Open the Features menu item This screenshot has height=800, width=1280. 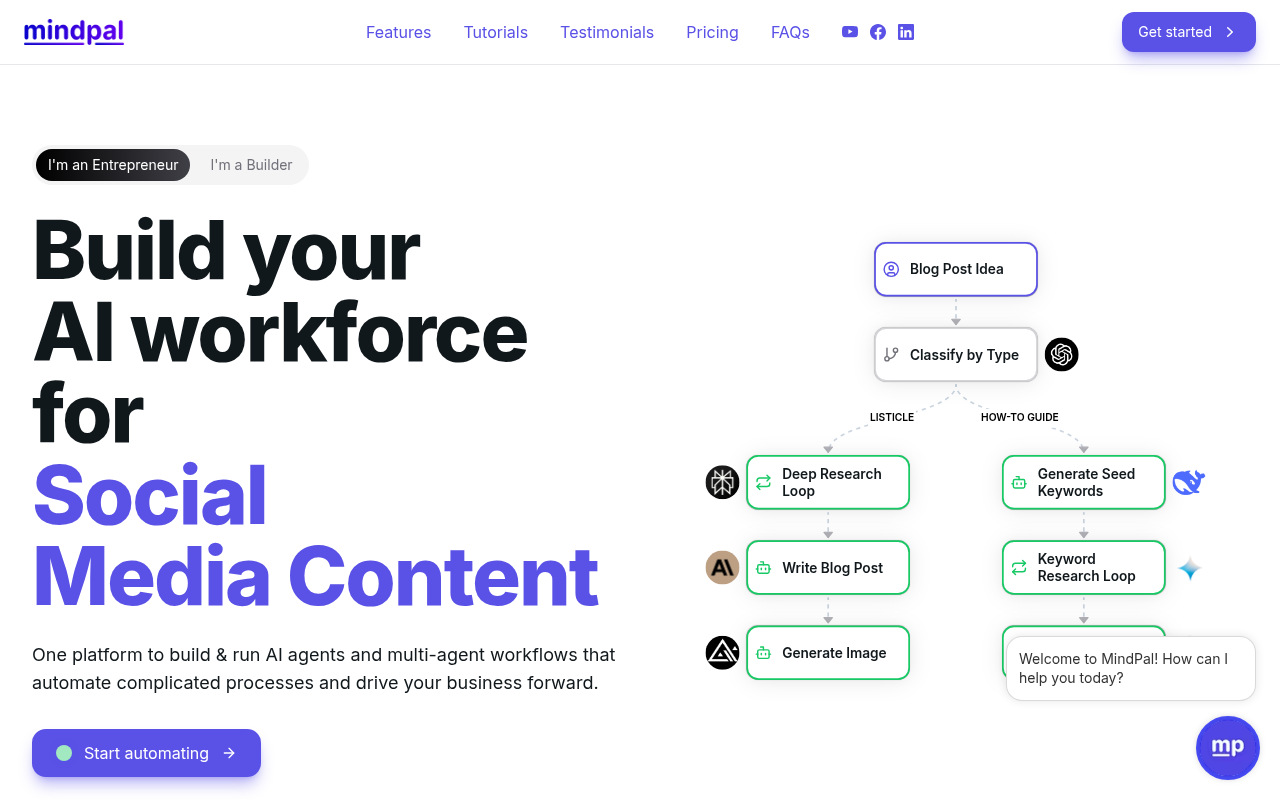398,32
